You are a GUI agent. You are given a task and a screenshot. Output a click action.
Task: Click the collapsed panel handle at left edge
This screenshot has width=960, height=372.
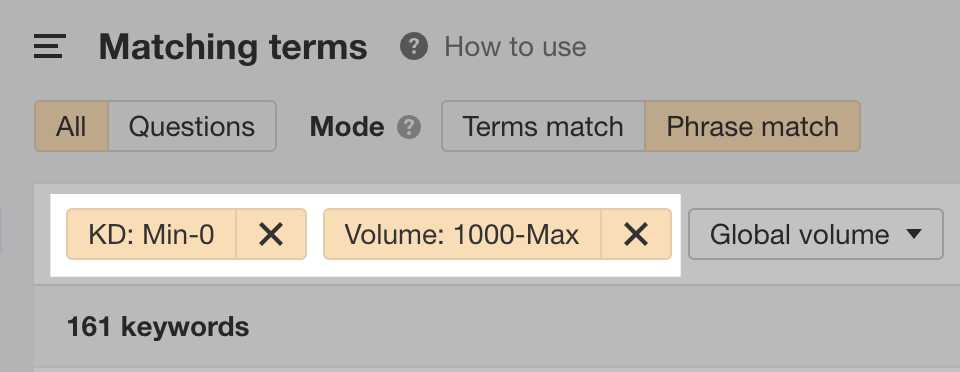pyautogui.click(x=1, y=229)
